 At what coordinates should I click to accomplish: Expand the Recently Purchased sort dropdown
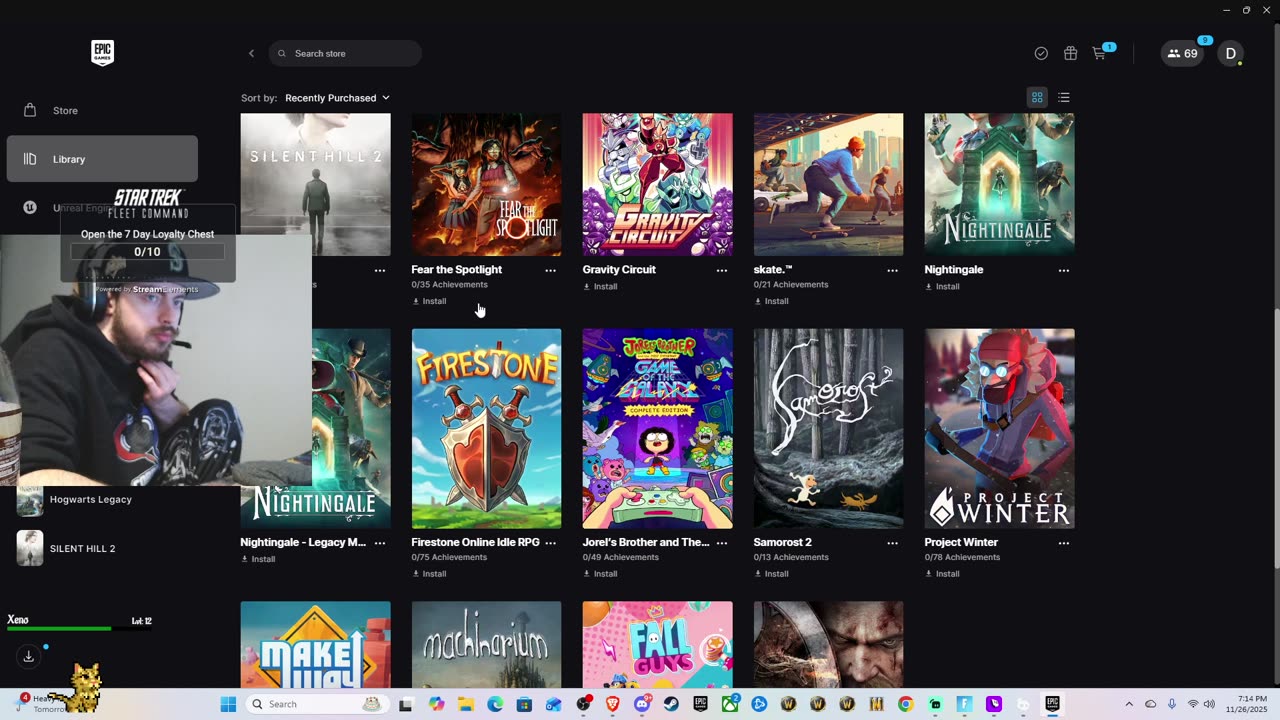click(x=337, y=98)
